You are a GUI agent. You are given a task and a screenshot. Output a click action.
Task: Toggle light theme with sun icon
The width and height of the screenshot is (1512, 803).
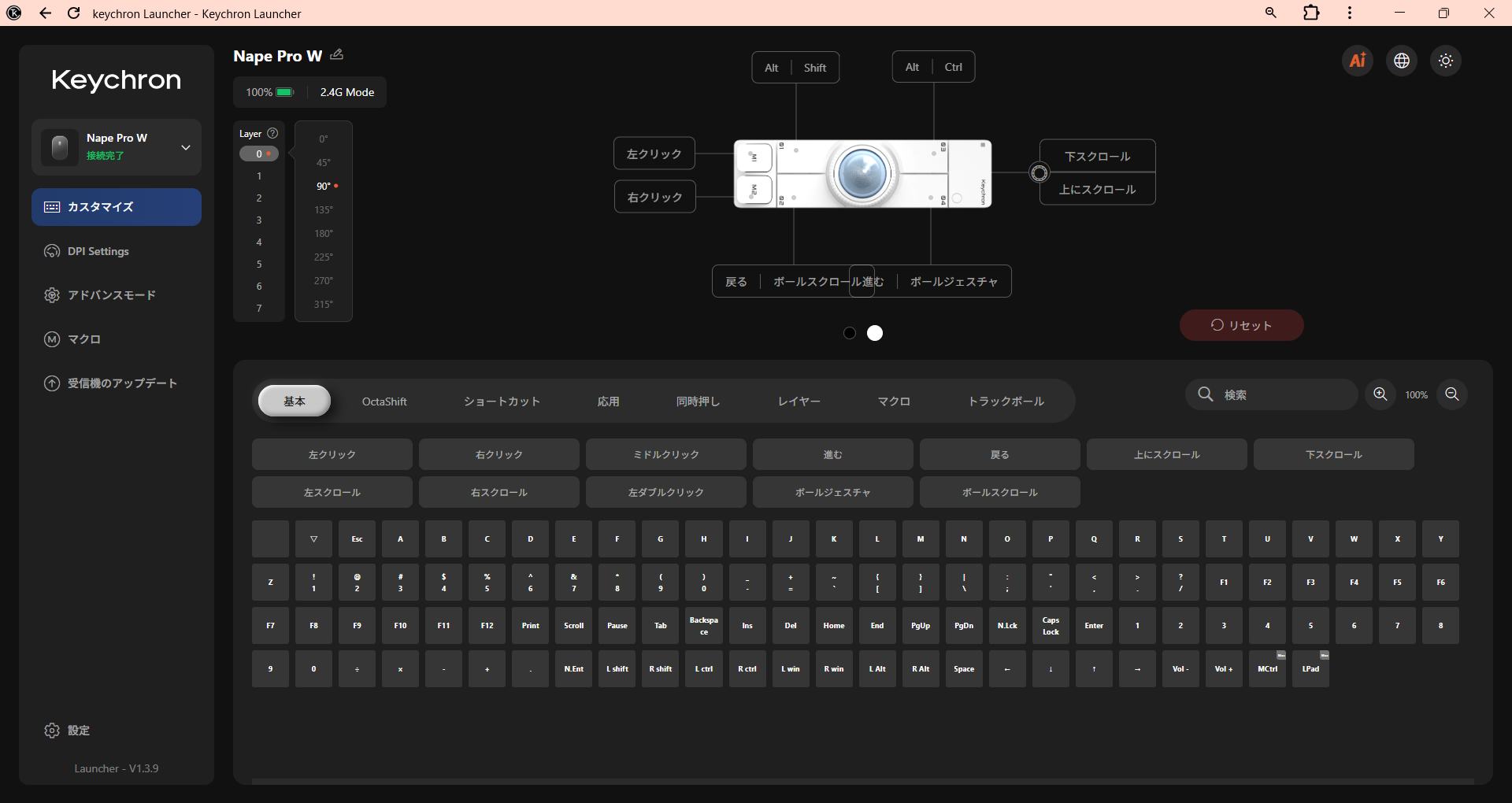1446,61
